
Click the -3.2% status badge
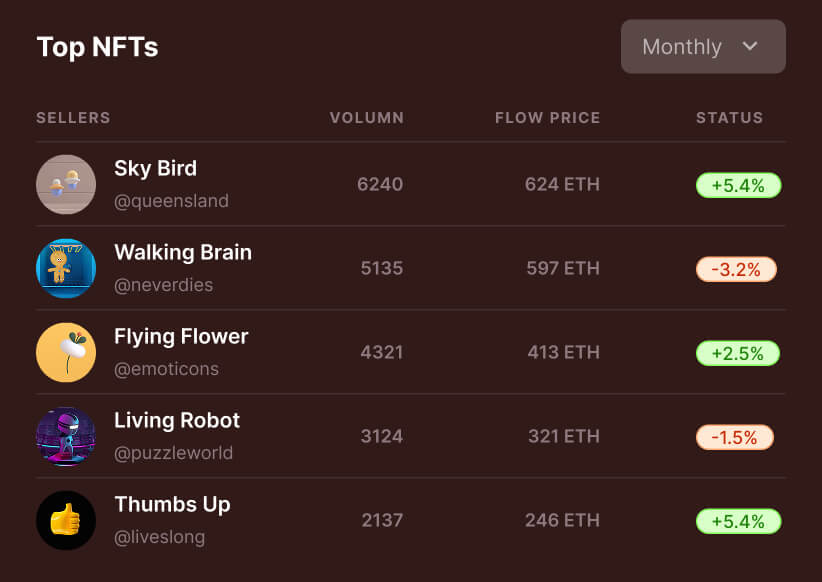click(x=736, y=269)
